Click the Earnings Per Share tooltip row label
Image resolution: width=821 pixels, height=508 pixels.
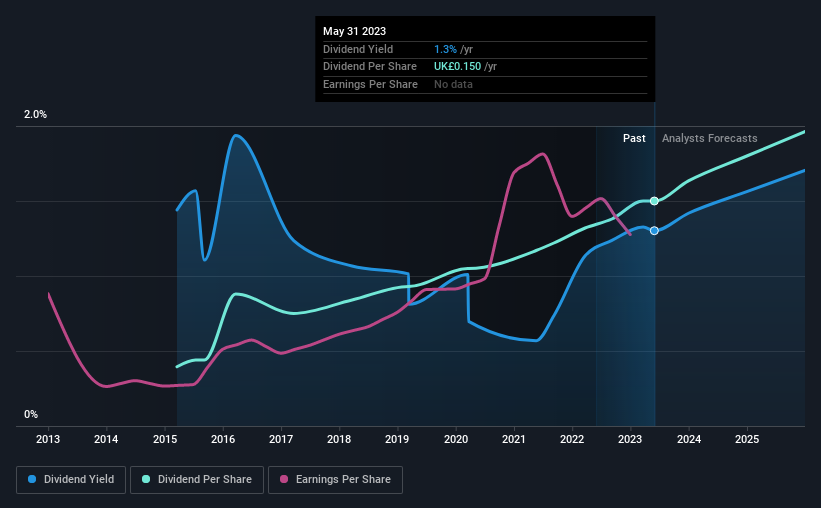(370, 84)
